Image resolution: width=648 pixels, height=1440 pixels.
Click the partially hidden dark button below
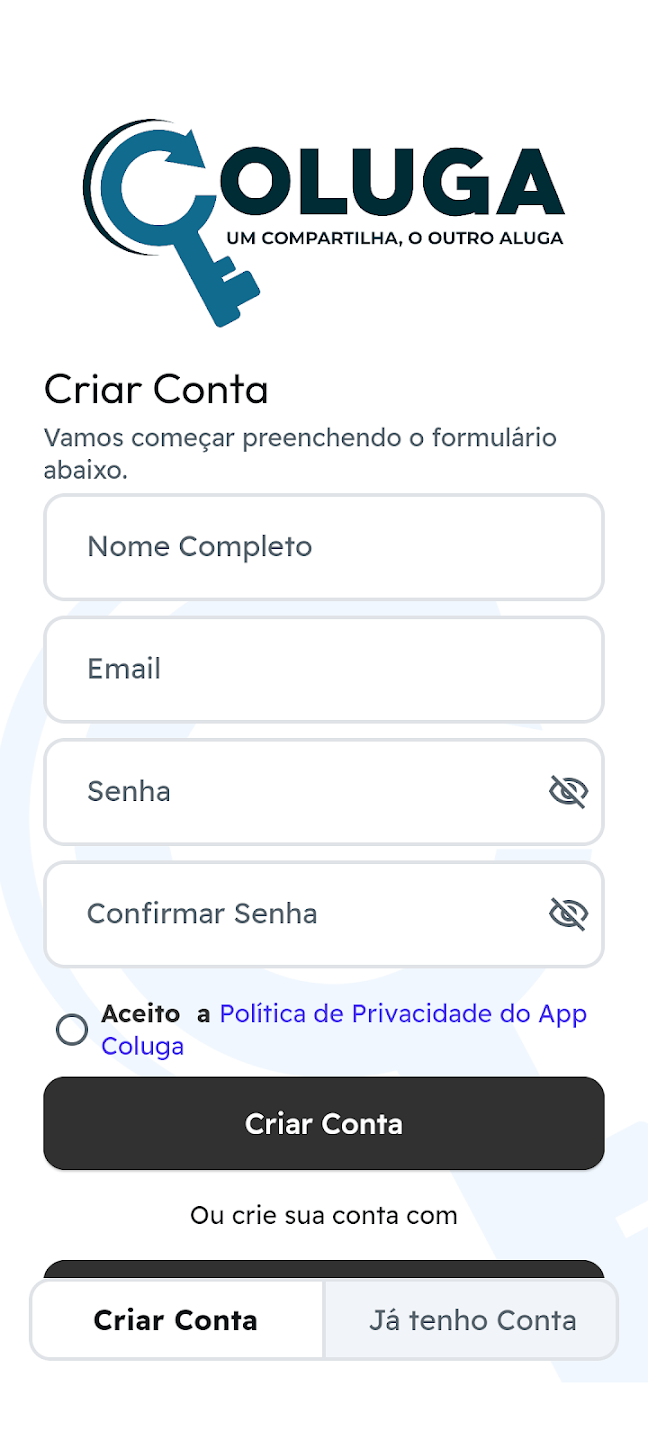(324, 1269)
